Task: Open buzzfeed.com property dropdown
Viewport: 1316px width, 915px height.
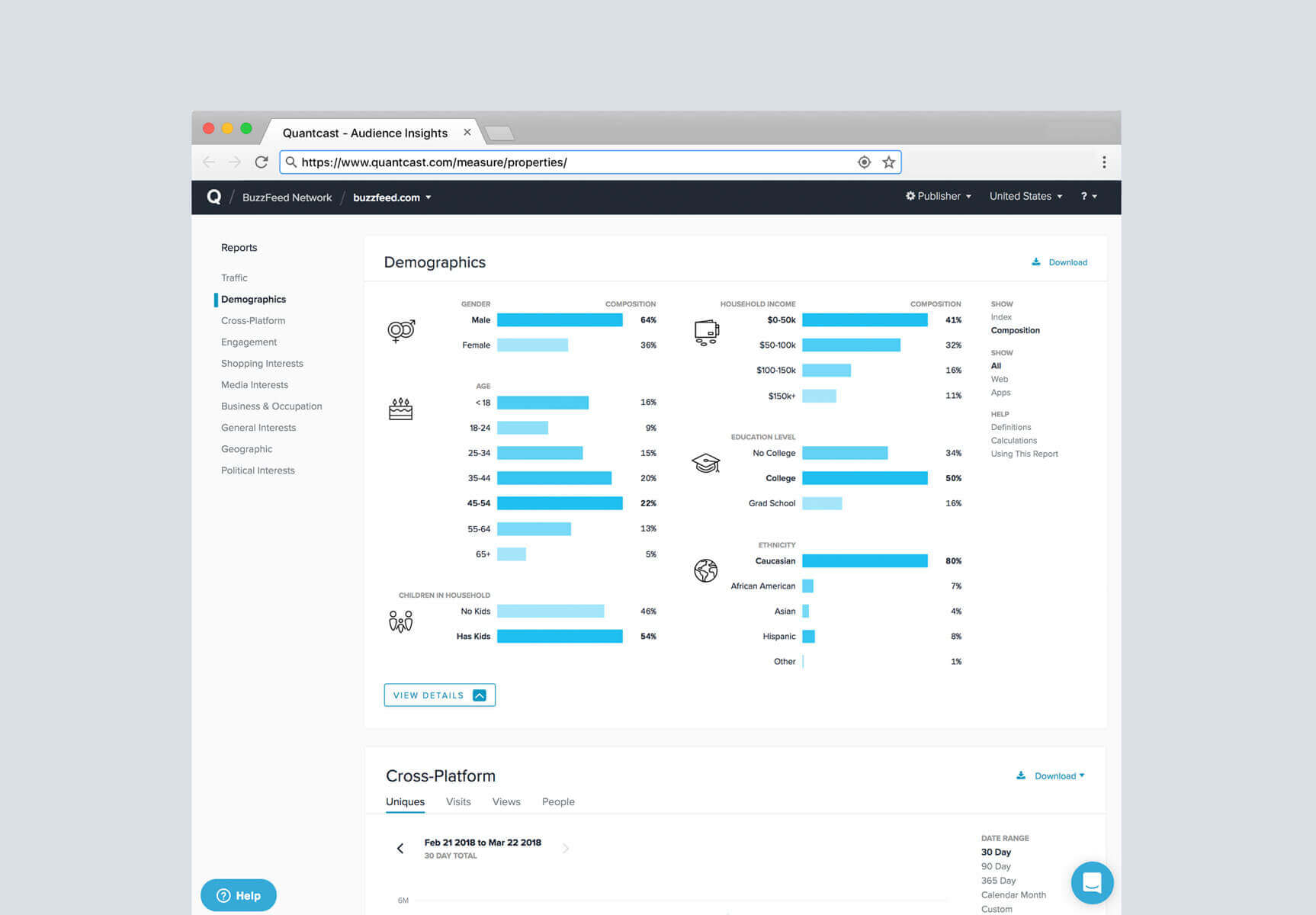Action: pos(392,197)
